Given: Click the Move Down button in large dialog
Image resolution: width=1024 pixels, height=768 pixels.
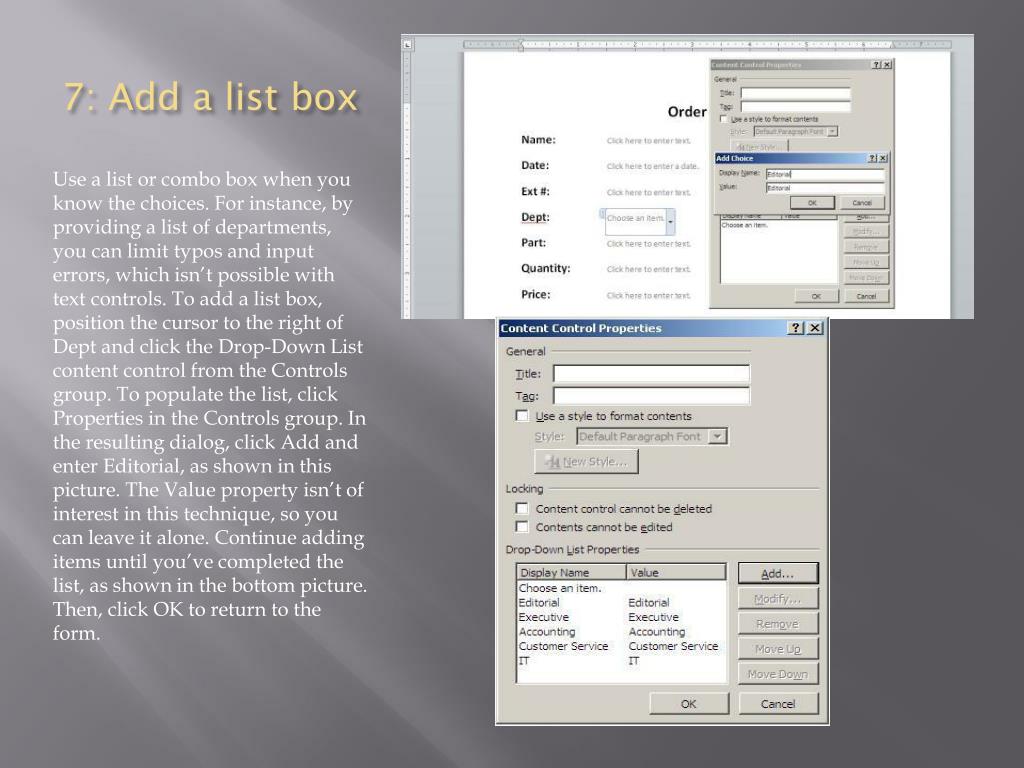Looking at the screenshot, I should (x=777, y=674).
